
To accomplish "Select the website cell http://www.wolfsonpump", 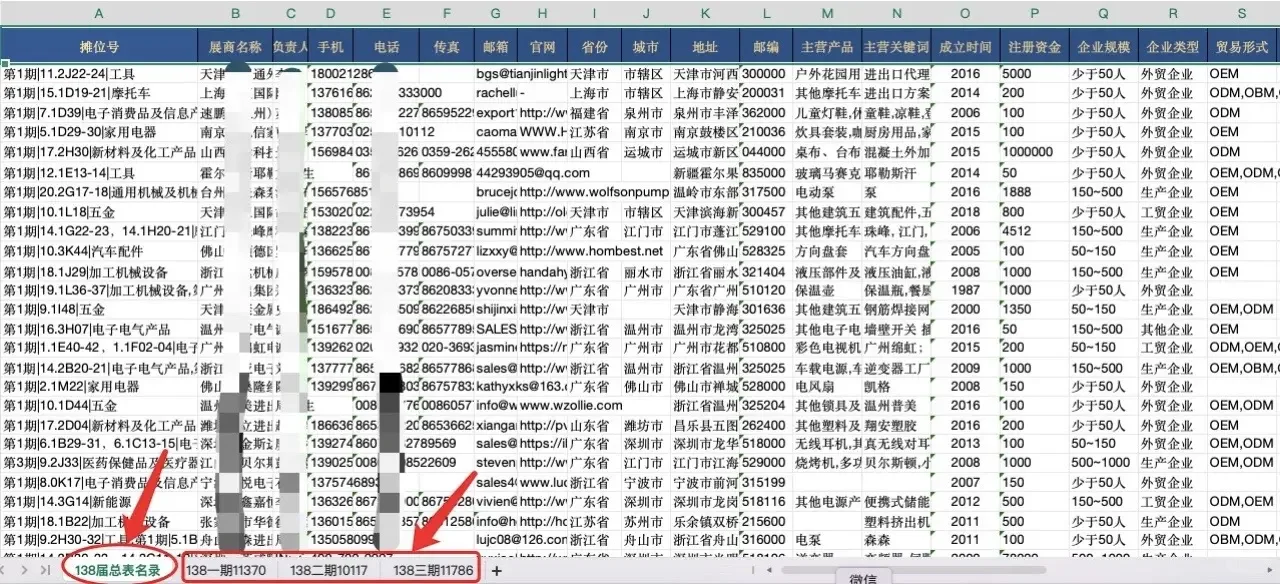I will click(x=594, y=192).
